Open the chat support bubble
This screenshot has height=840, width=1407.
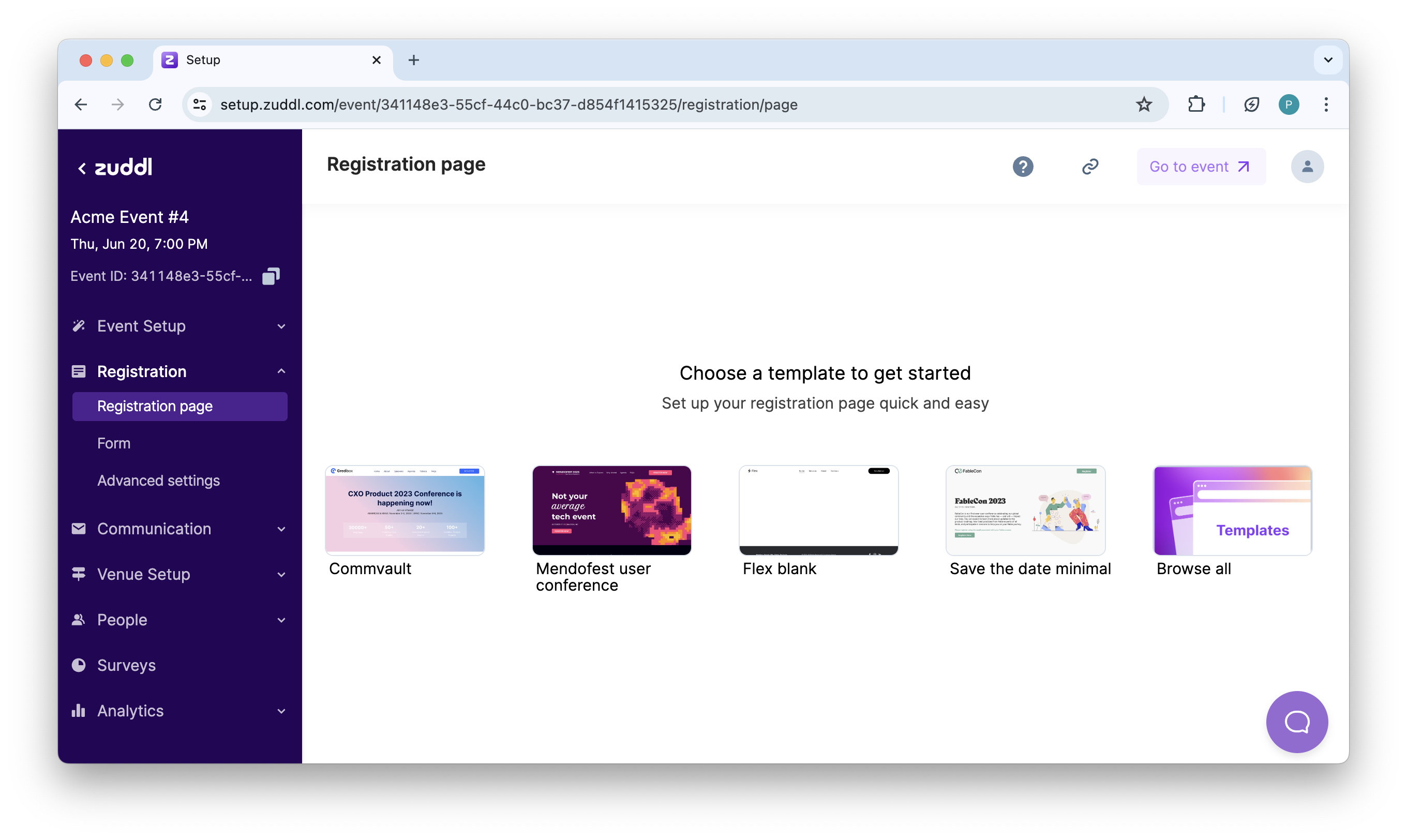coord(1297,722)
